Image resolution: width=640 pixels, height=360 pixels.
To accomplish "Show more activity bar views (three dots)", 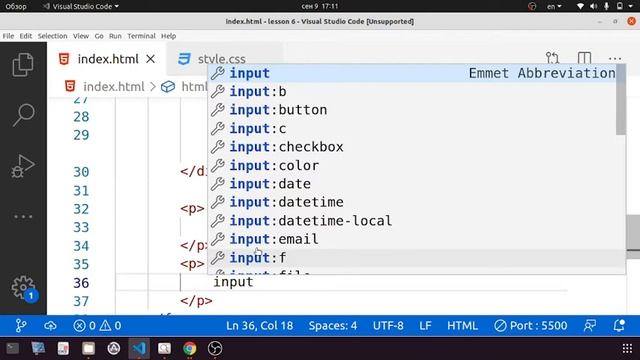I will coord(23,216).
